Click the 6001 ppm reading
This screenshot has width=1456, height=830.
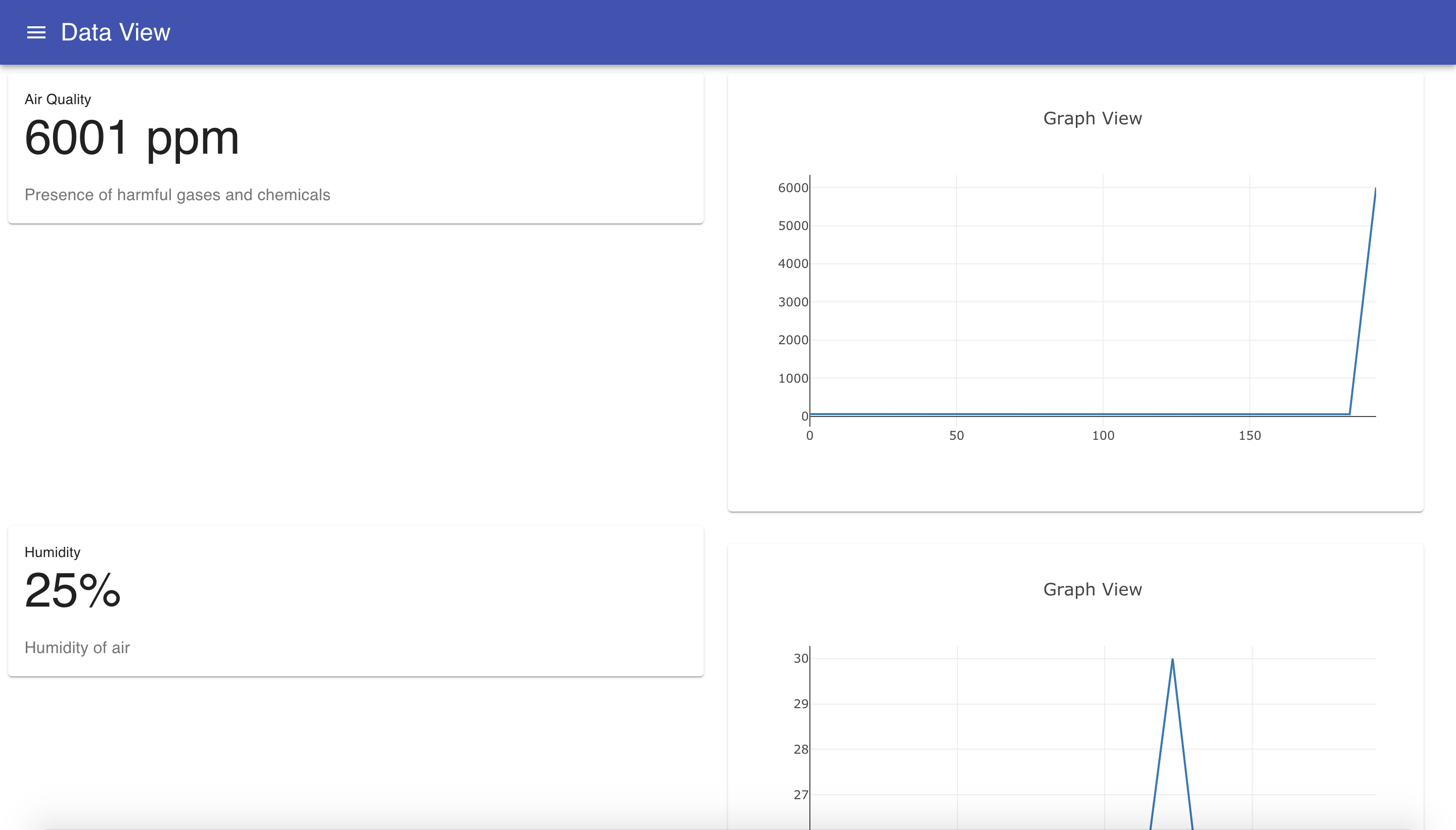click(131, 137)
